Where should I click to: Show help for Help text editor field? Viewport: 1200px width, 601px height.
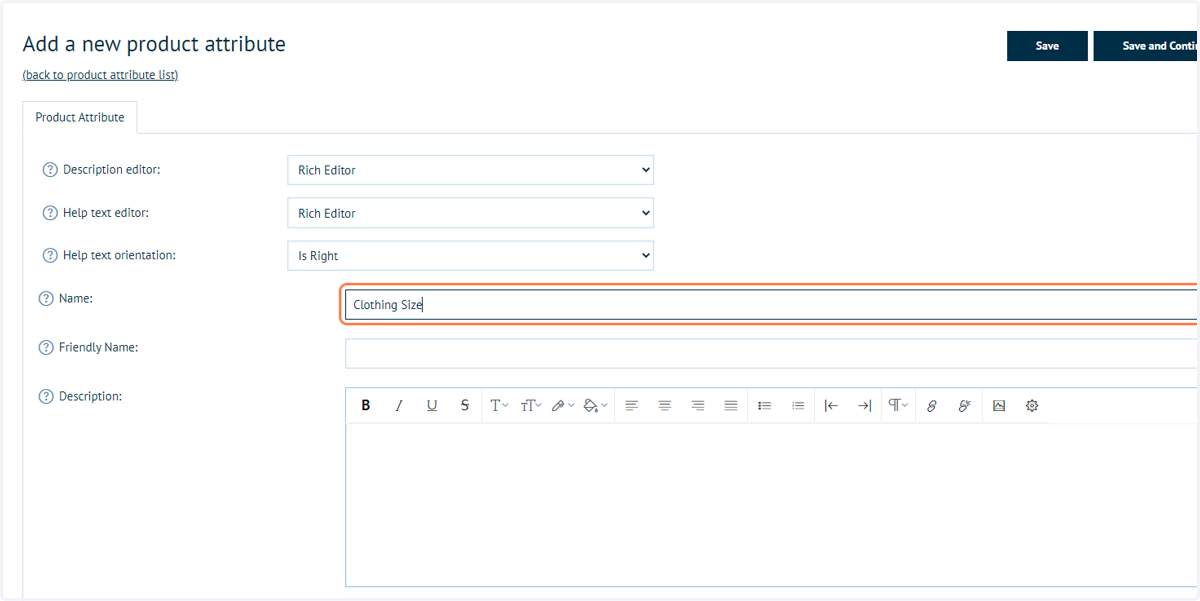(x=50, y=213)
